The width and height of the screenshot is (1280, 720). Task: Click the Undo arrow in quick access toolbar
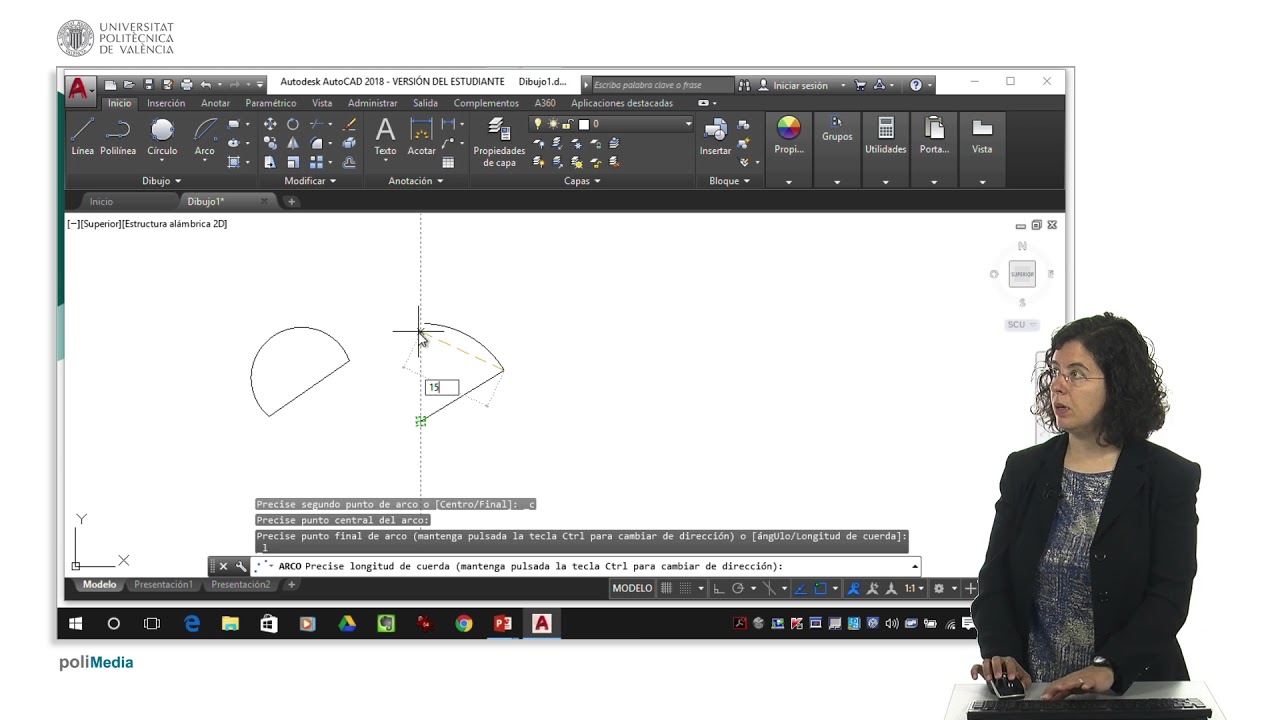coord(205,85)
